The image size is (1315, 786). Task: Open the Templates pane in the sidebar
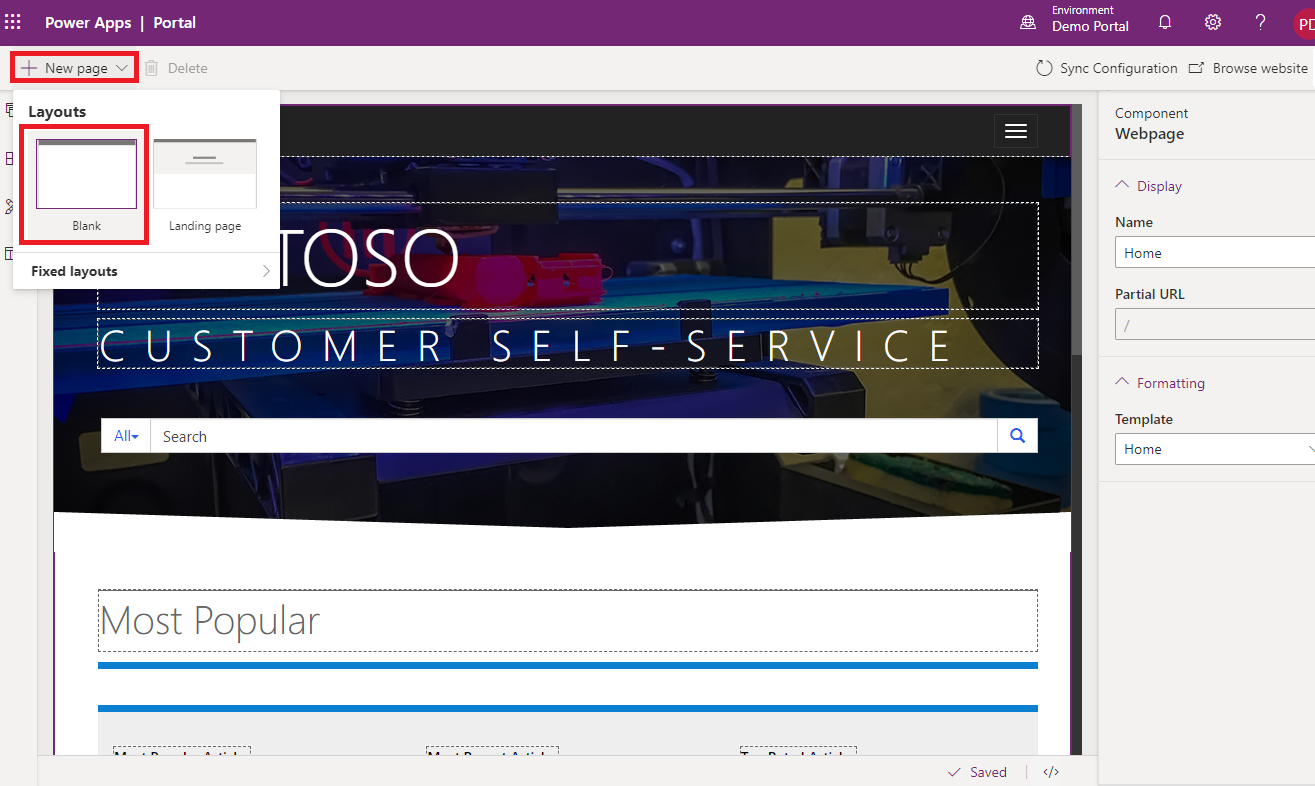coord(9,253)
